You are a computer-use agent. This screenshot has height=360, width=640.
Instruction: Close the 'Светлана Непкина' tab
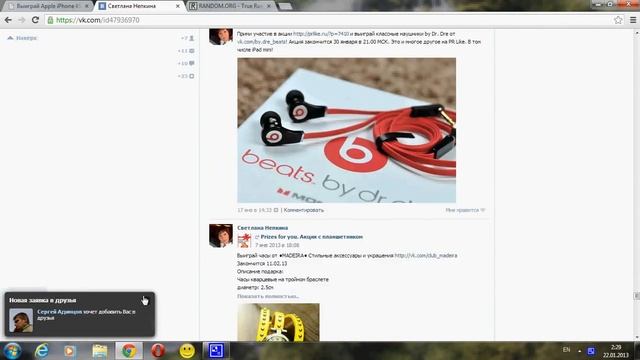coord(178,6)
